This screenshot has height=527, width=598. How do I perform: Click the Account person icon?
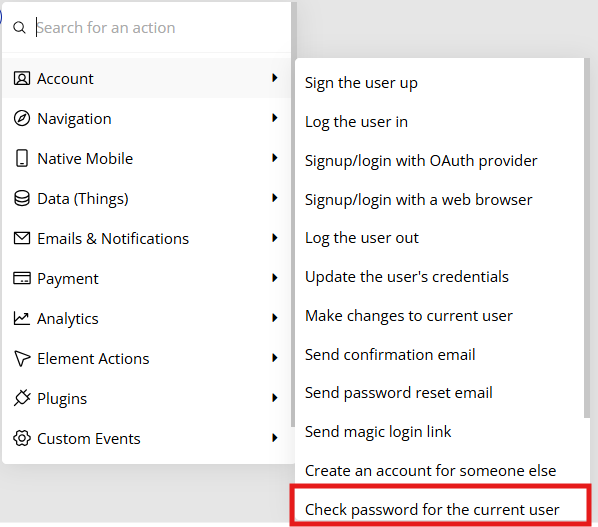22,78
